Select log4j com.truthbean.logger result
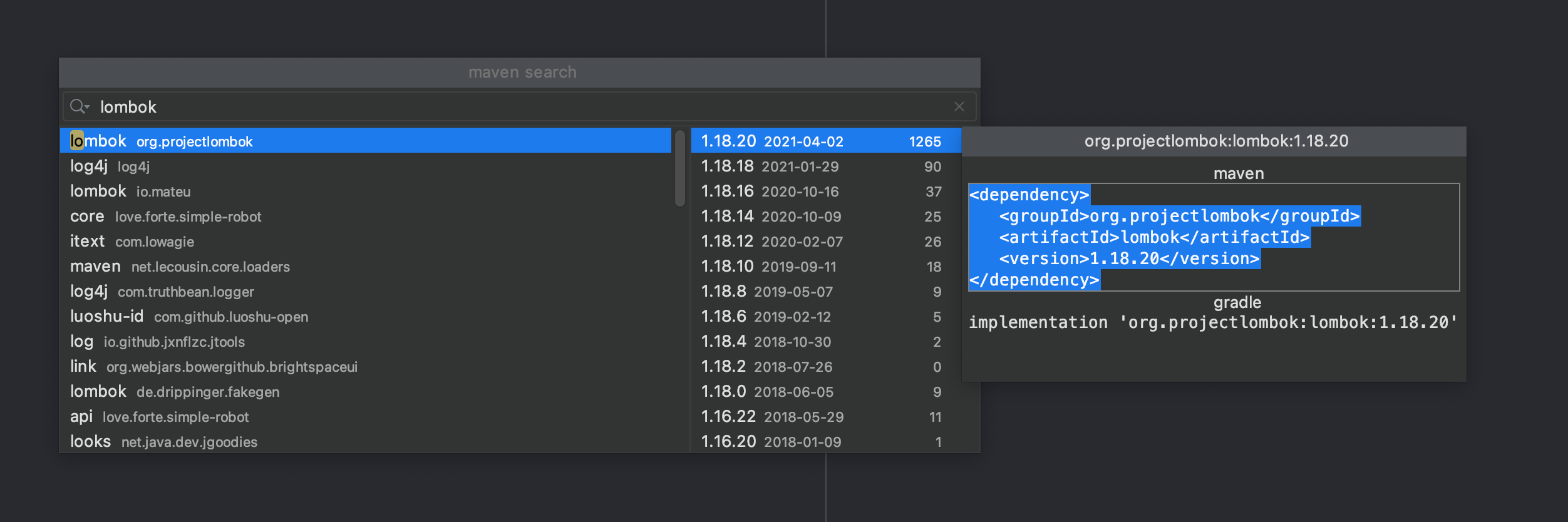 (366, 291)
